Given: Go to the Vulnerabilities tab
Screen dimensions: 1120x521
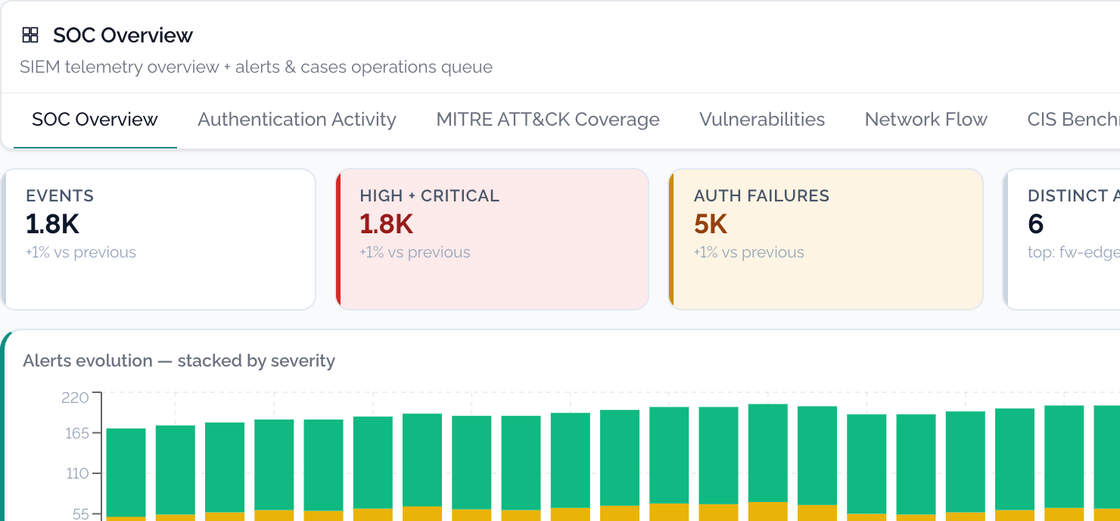Looking at the screenshot, I should click(762, 119).
